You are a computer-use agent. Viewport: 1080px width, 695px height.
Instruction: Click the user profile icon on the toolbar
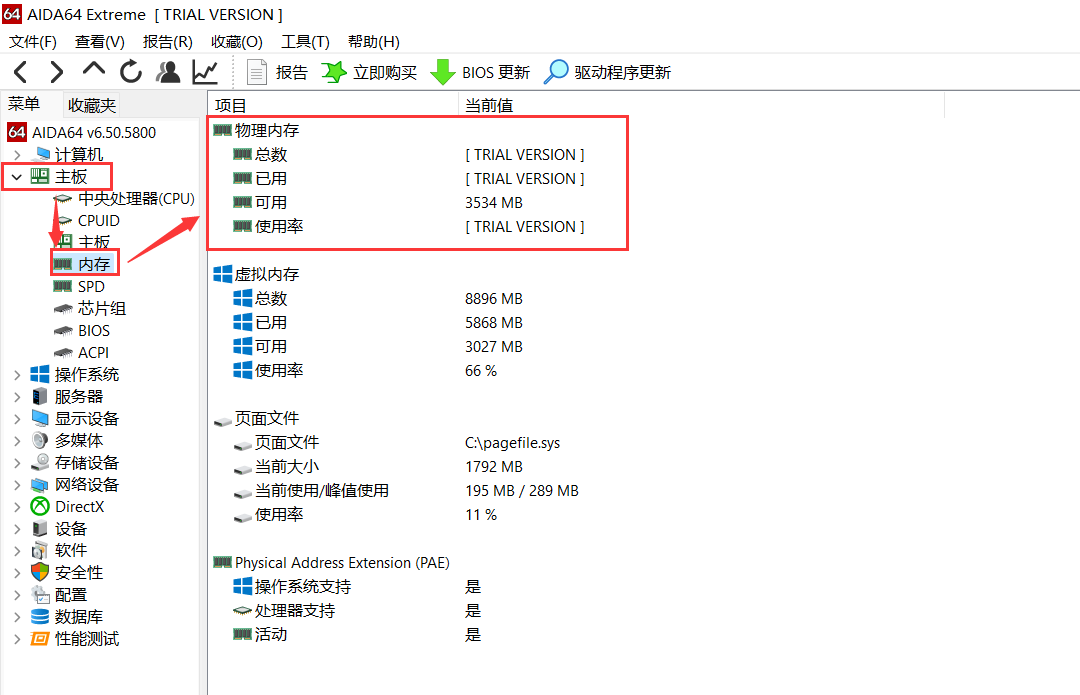coord(168,71)
